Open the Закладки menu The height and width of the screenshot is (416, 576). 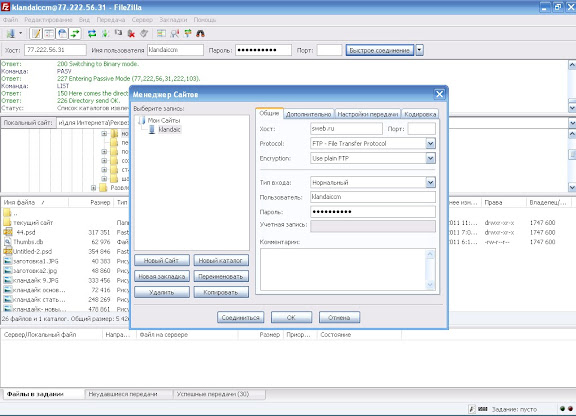[x=173, y=20]
